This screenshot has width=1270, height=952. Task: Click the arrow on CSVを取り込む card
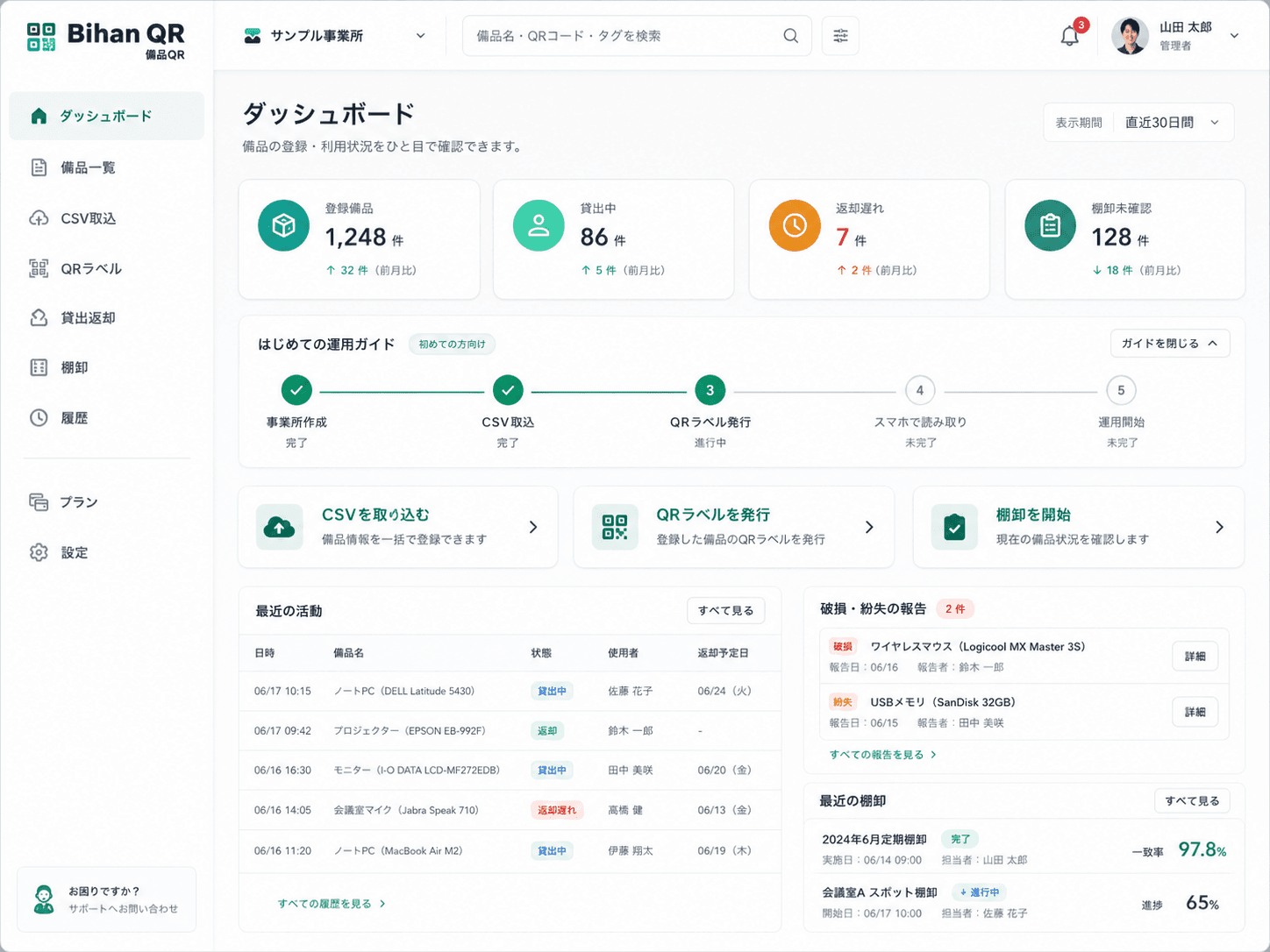point(533,527)
